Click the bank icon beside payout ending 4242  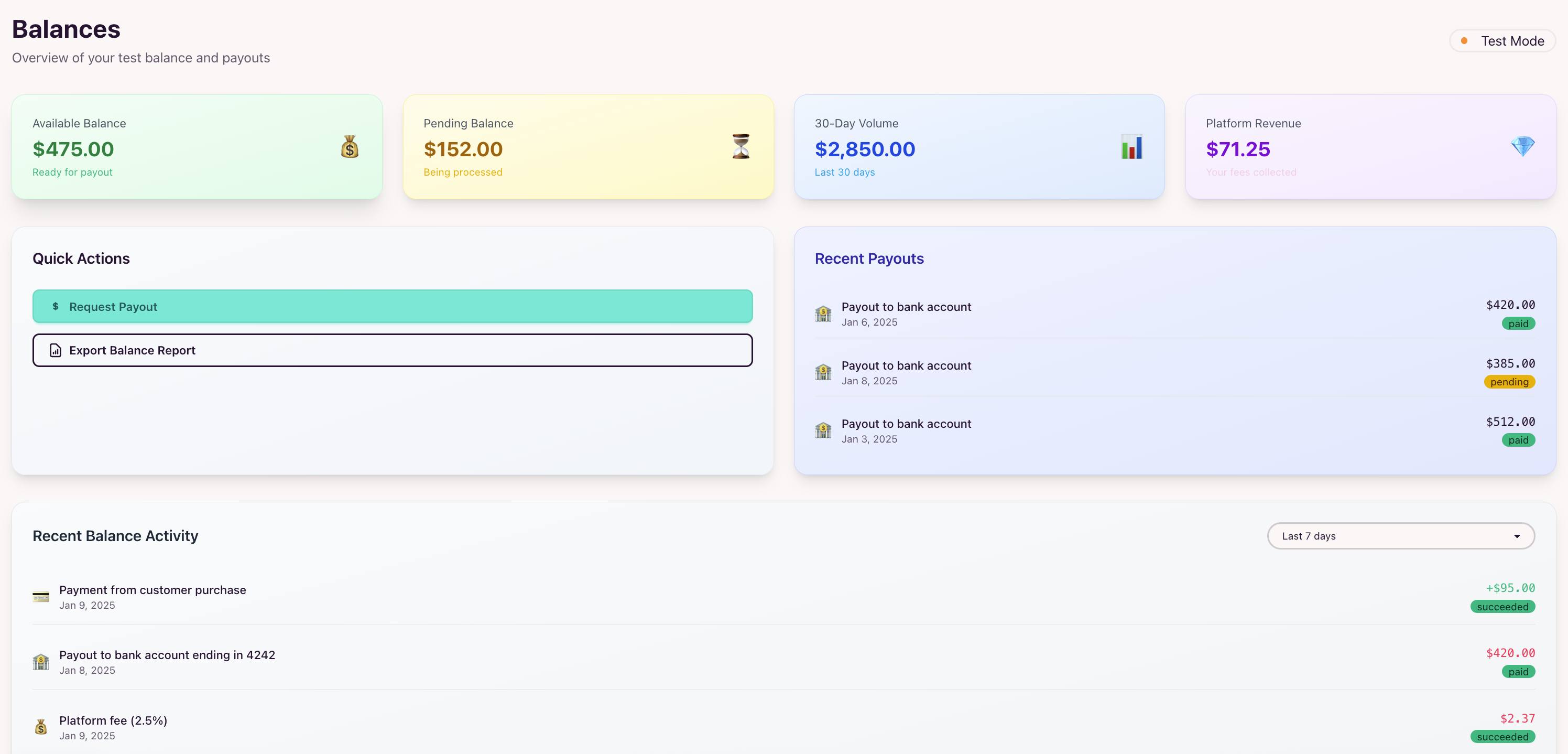pos(41,662)
